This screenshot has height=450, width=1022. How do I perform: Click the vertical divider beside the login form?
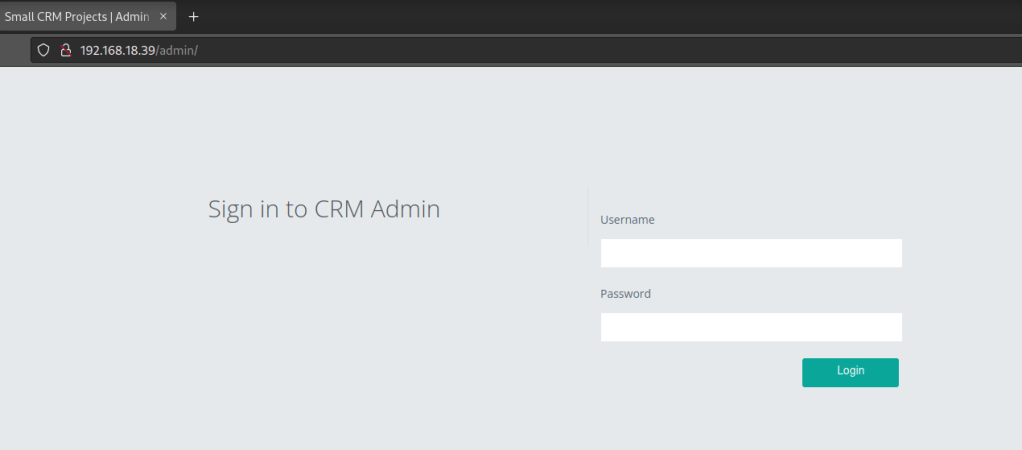(x=588, y=216)
